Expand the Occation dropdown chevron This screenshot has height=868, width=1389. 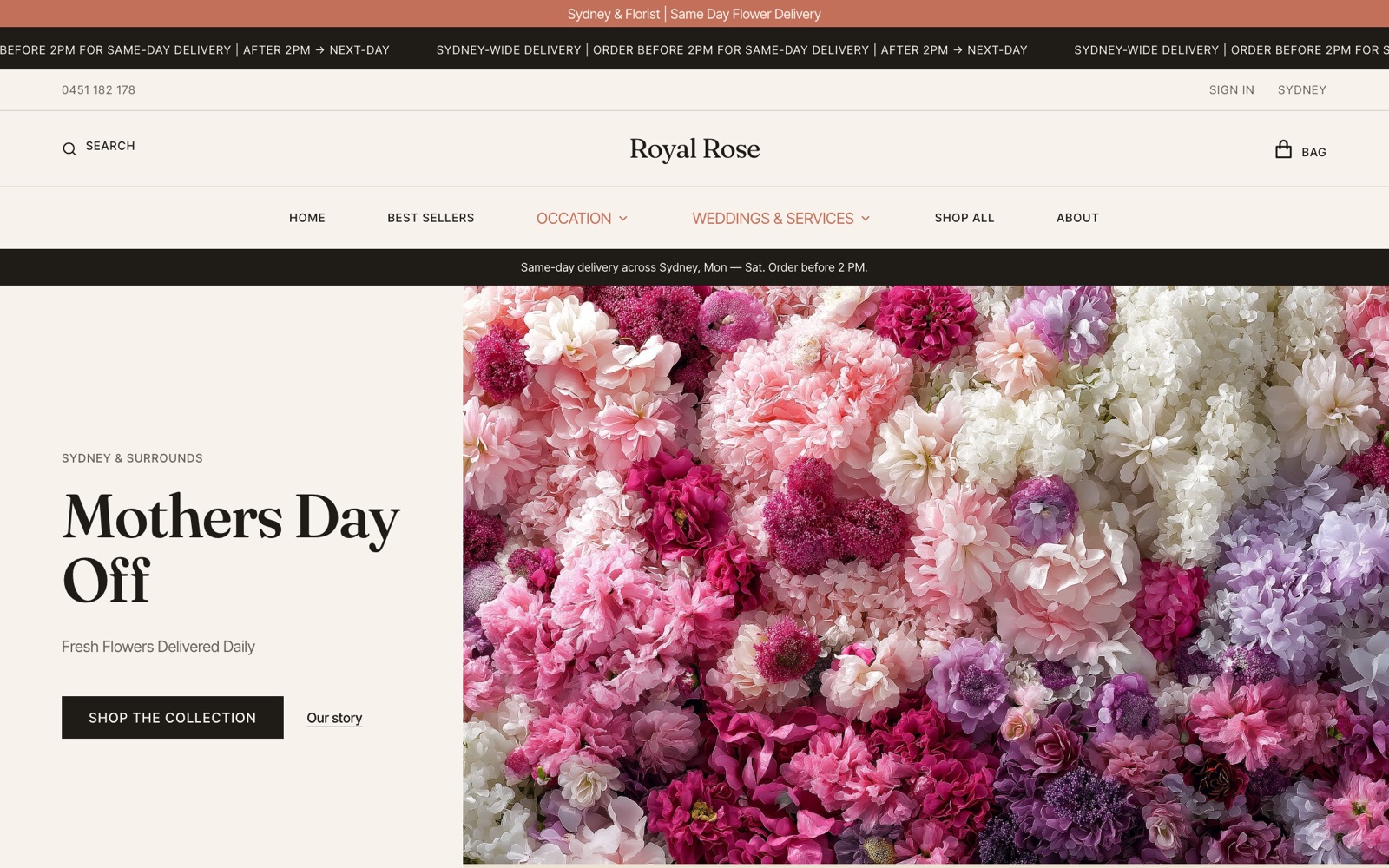pos(623,219)
